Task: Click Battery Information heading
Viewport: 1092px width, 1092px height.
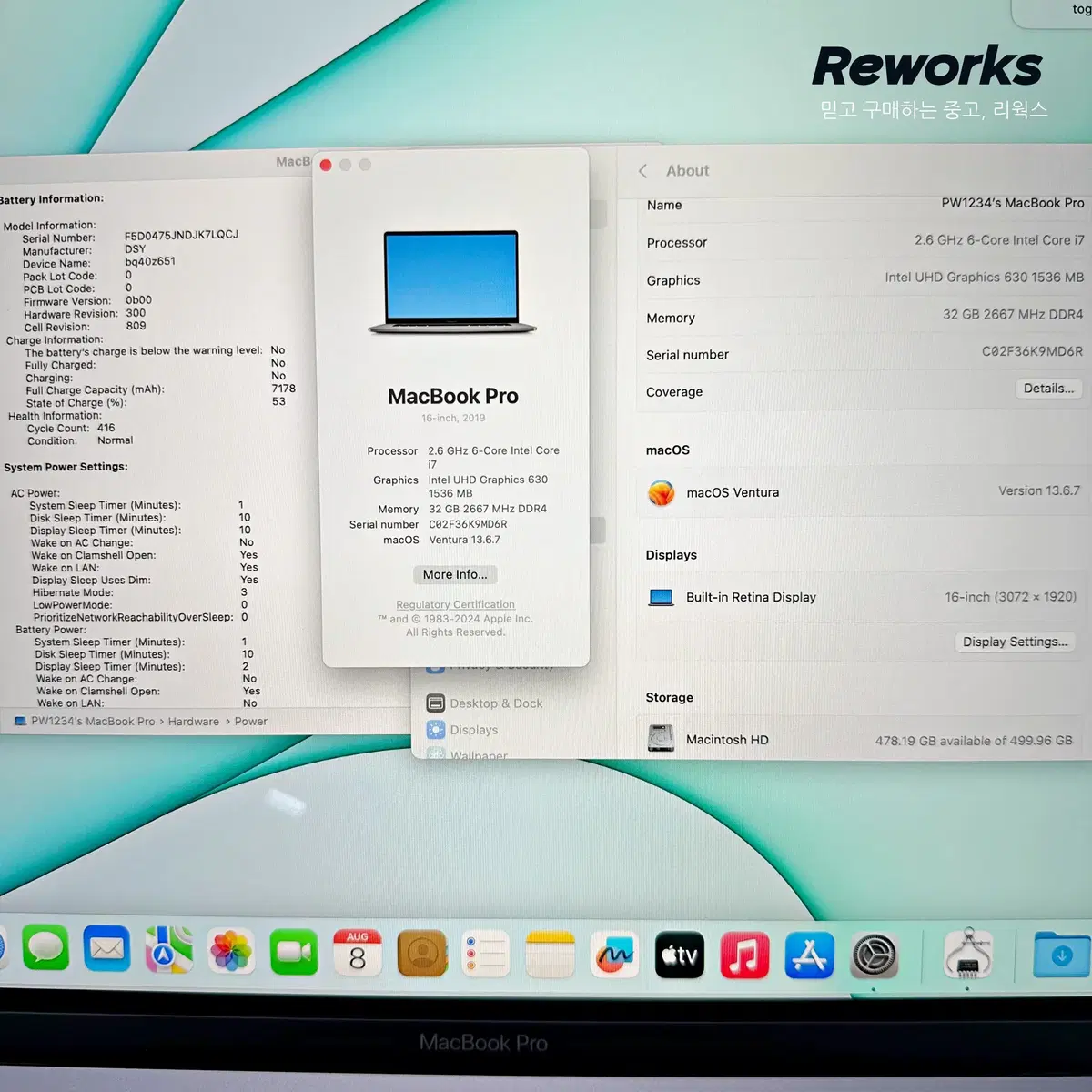Action: 52,199
